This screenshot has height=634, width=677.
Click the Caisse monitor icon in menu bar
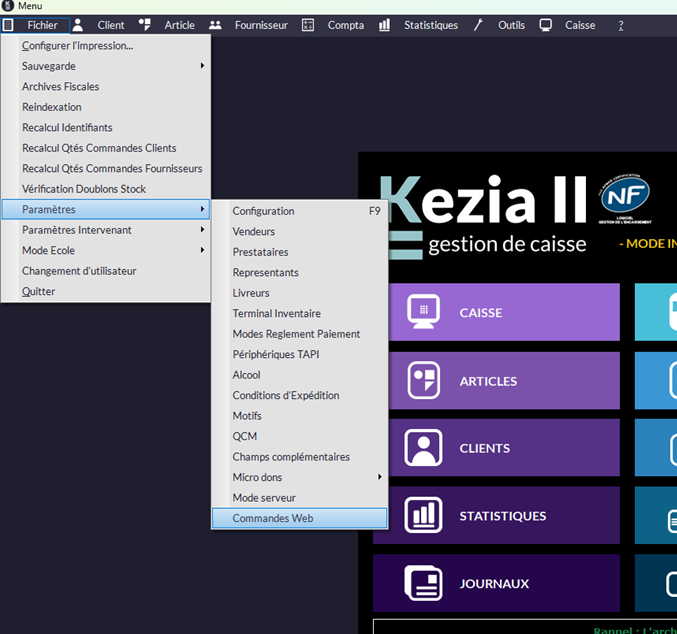point(546,25)
